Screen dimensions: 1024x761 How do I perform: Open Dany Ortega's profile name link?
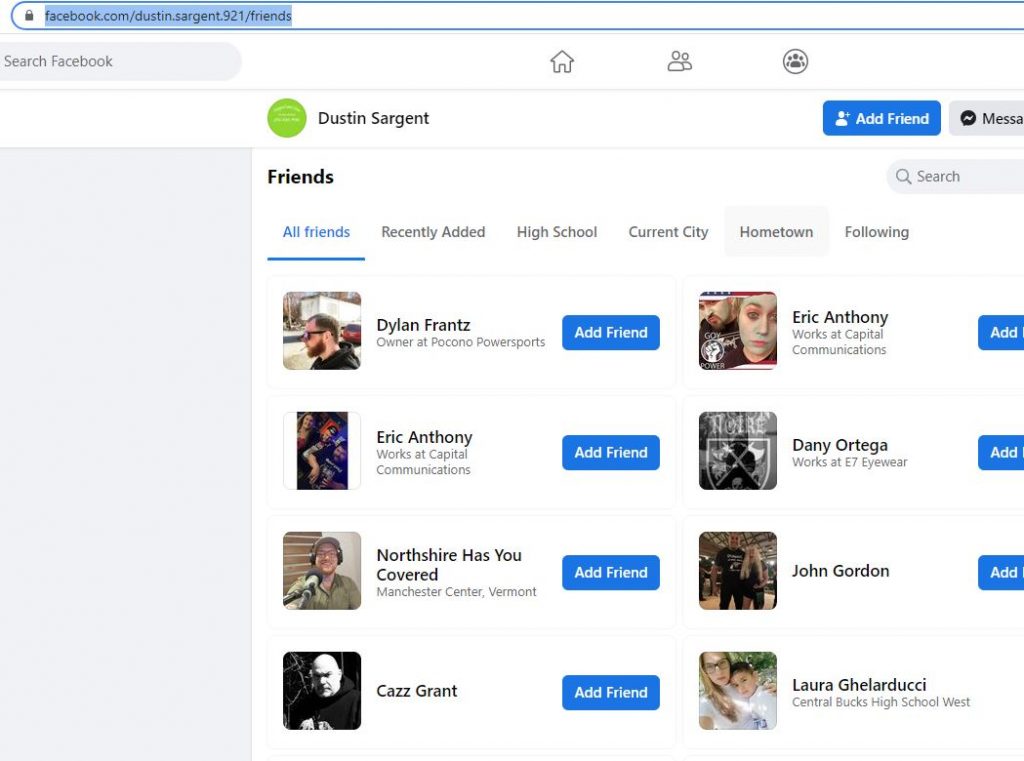(x=840, y=445)
